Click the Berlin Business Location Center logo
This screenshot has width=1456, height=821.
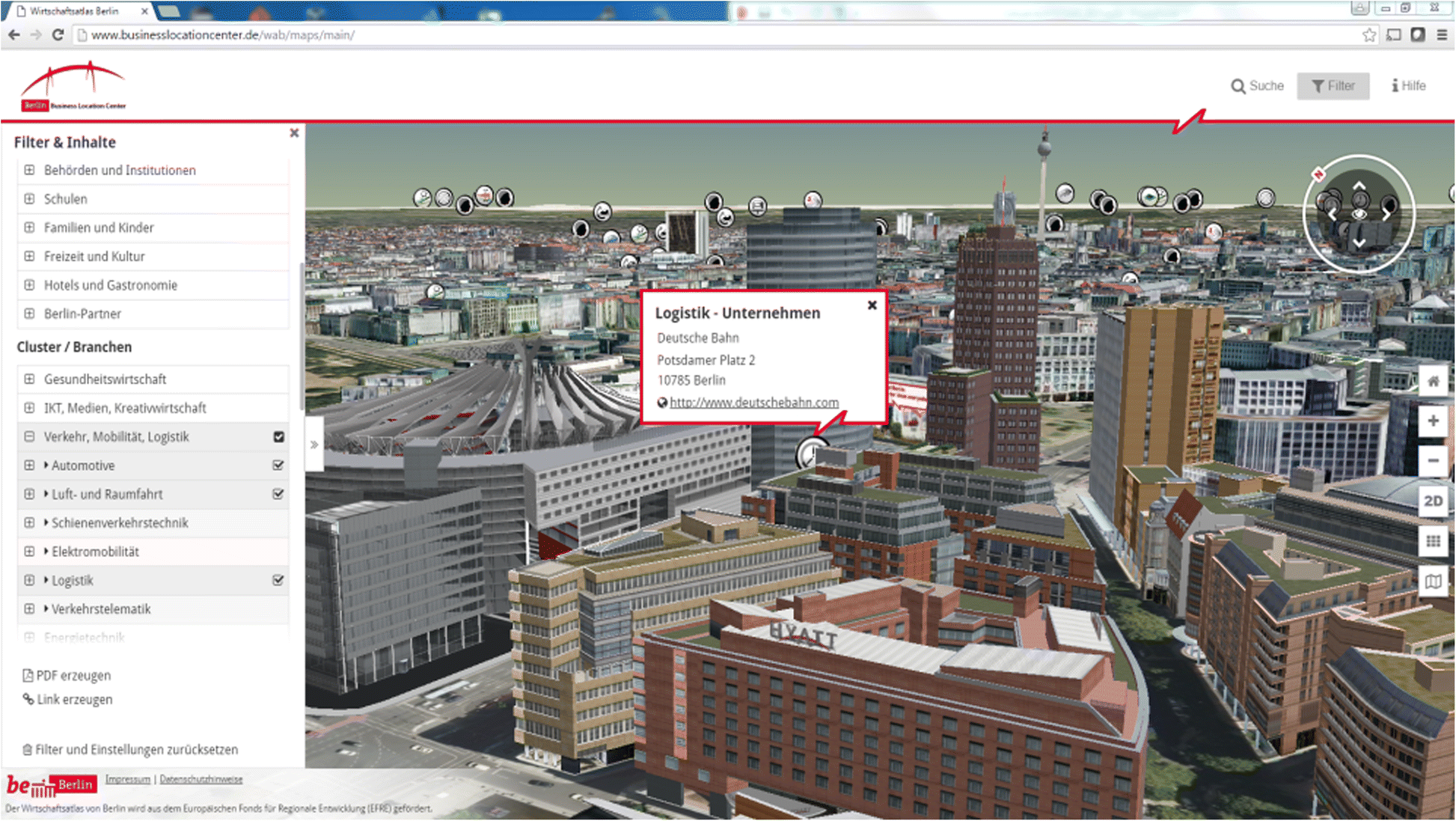pos(73,86)
